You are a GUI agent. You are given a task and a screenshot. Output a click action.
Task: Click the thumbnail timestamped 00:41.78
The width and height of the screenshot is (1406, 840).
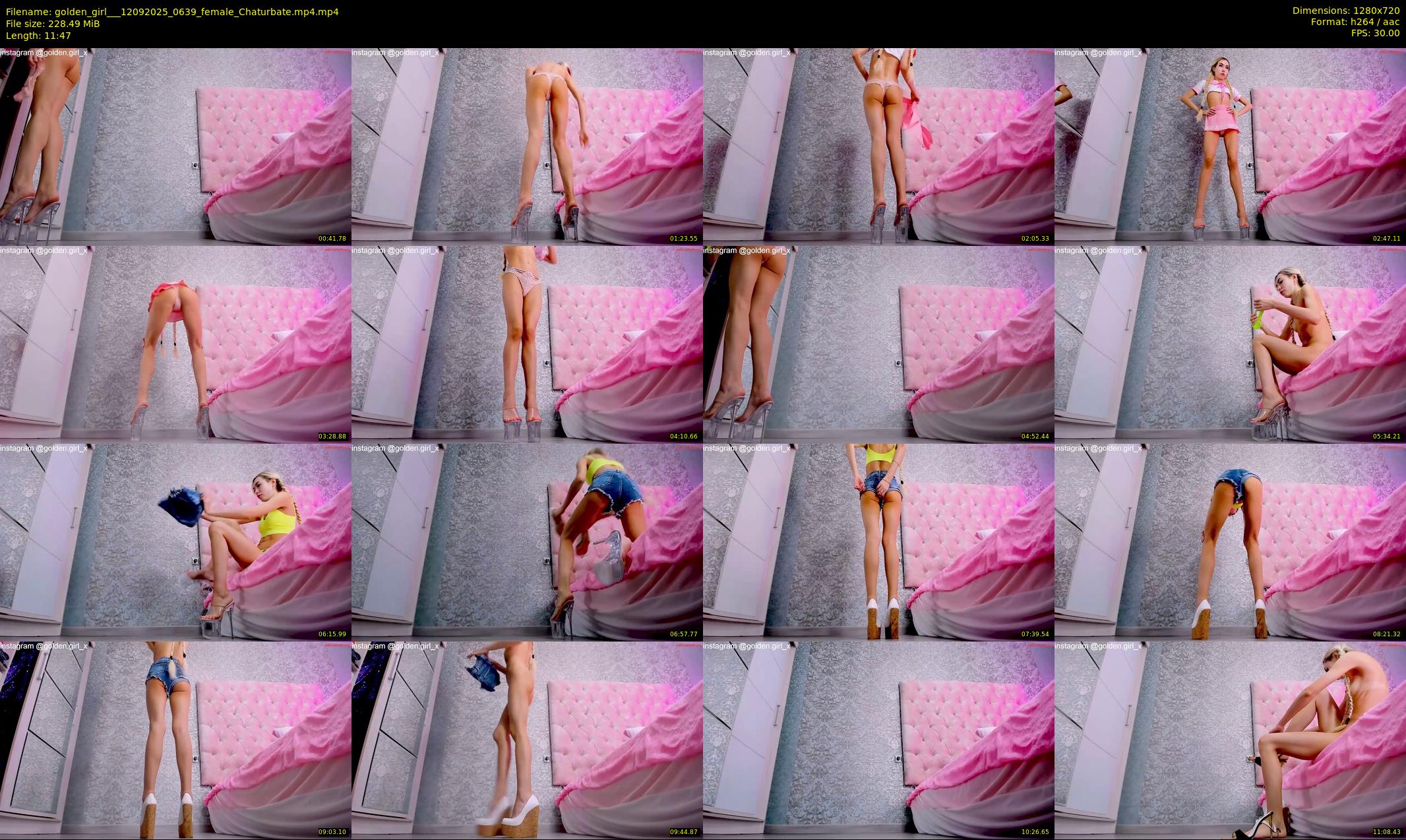coord(175,146)
